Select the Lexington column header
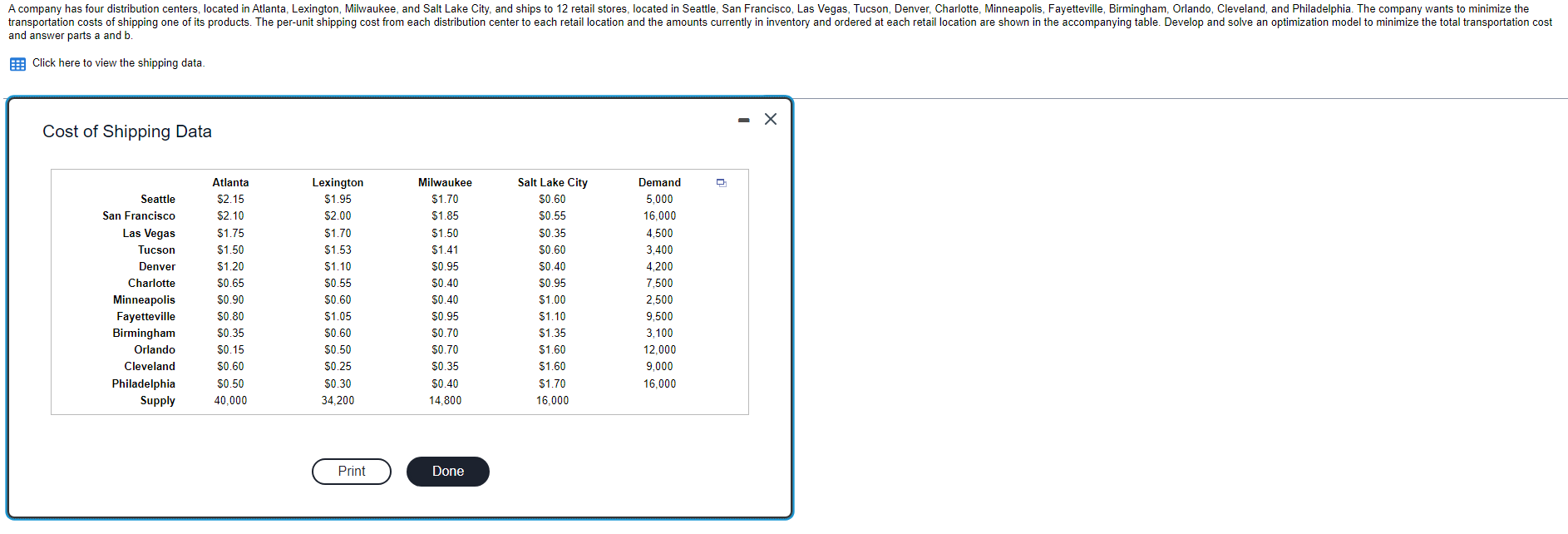 tap(338, 183)
